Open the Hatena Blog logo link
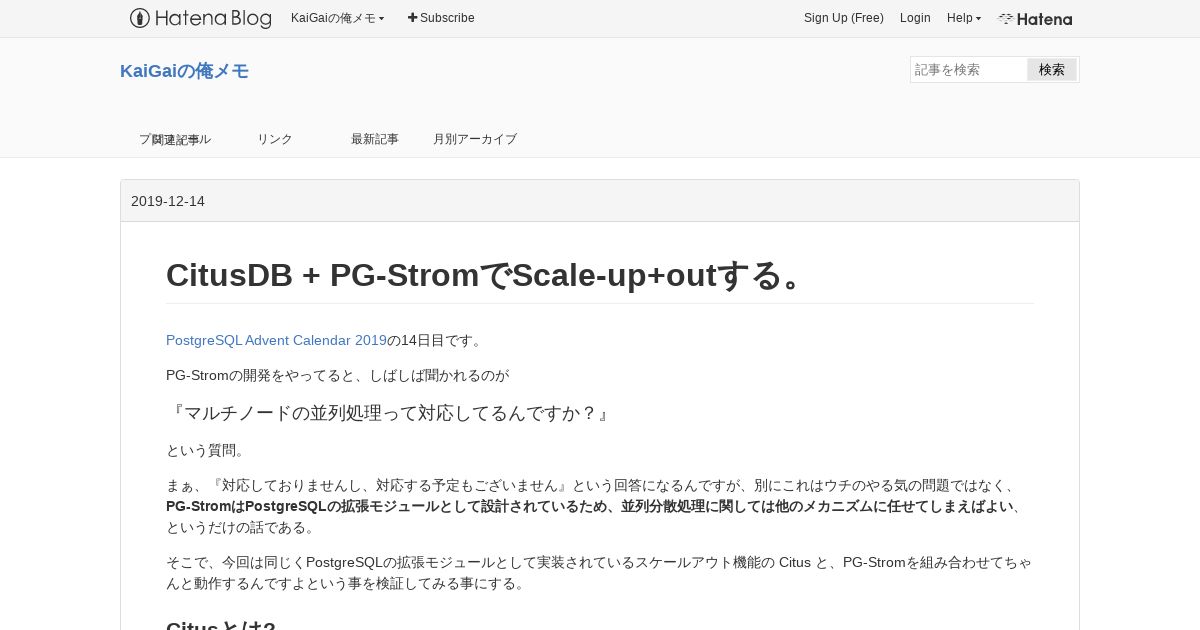 (x=200, y=18)
